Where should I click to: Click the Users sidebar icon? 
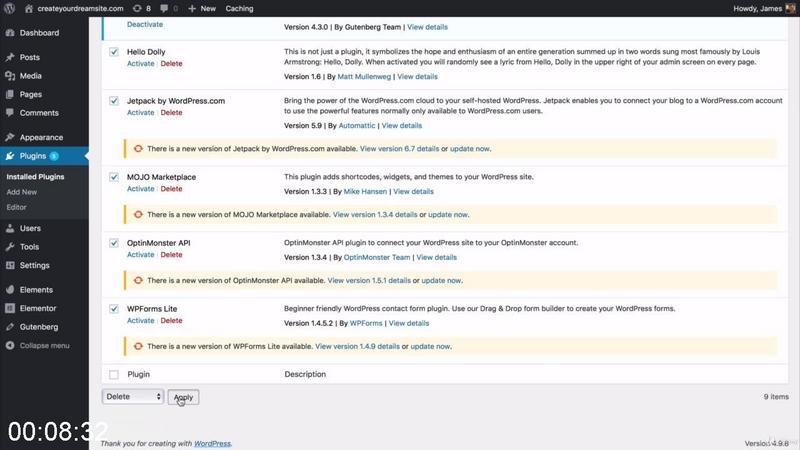pos(10,228)
